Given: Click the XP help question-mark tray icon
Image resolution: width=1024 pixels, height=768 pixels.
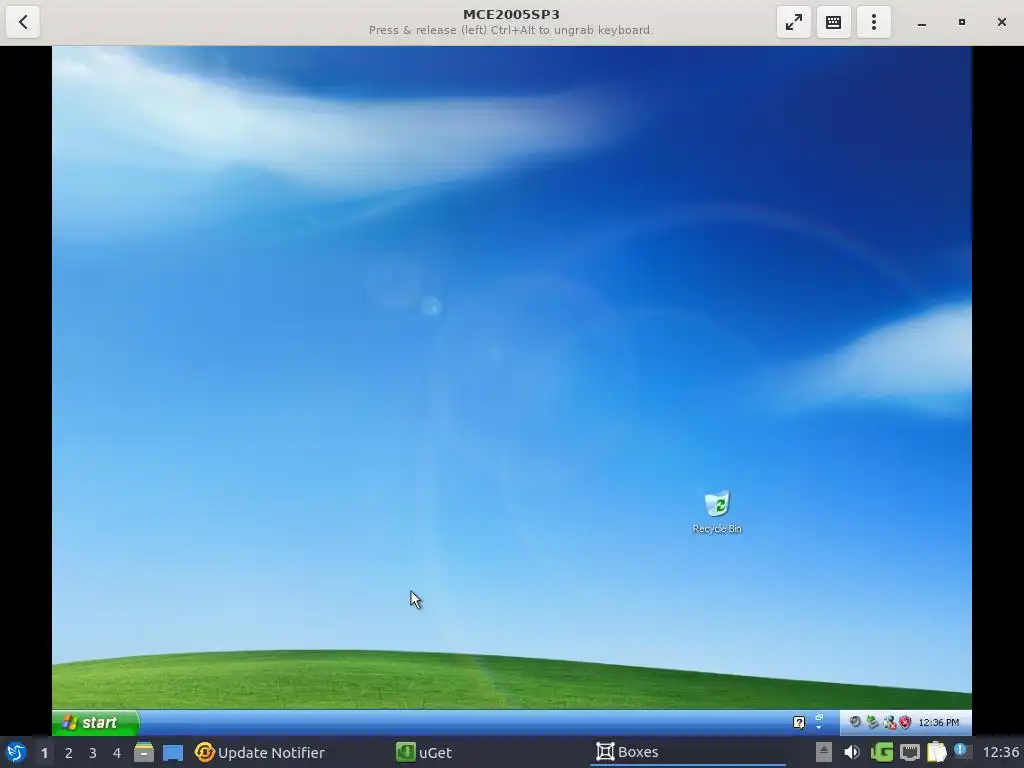Looking at the screenshot, I should pyautogui.click(x=799, y=722).
